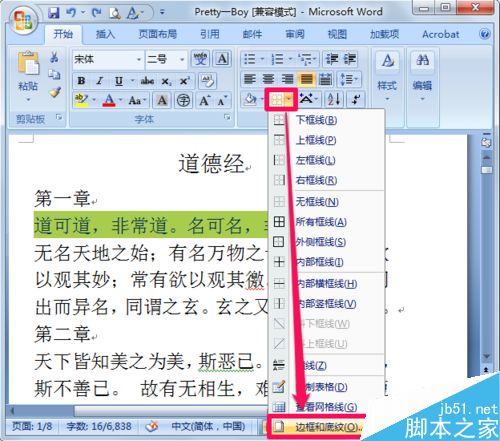
Task: Toggle strikethrough abc formatting
Action: point(147,81)
